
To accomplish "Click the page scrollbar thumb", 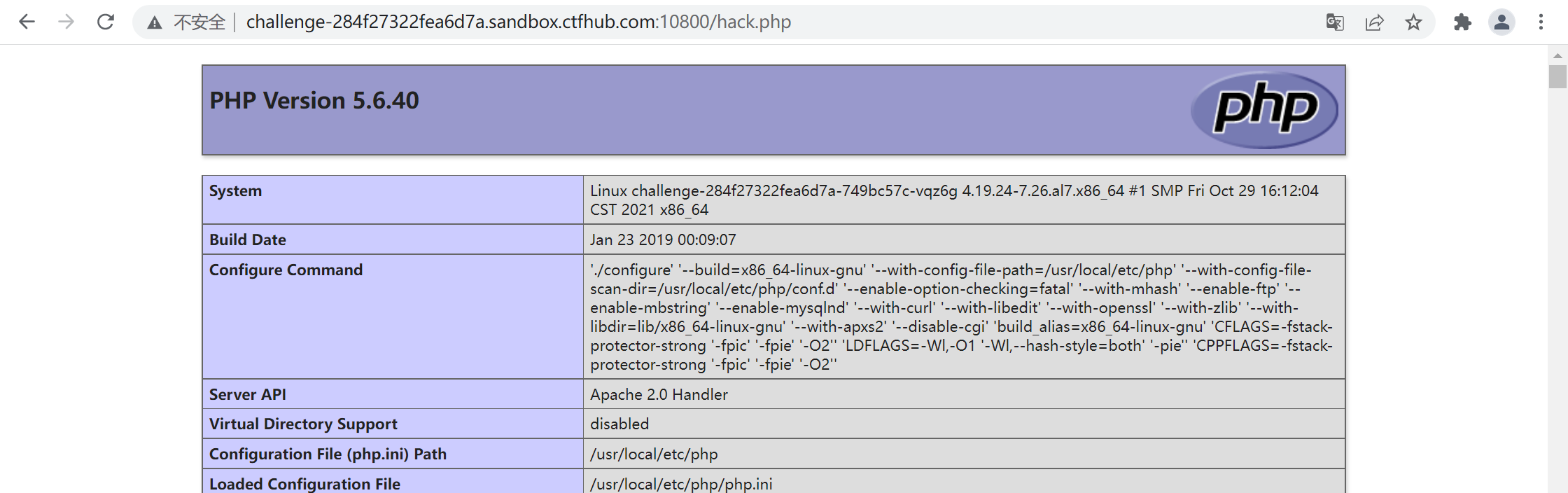I will 1557,76.
